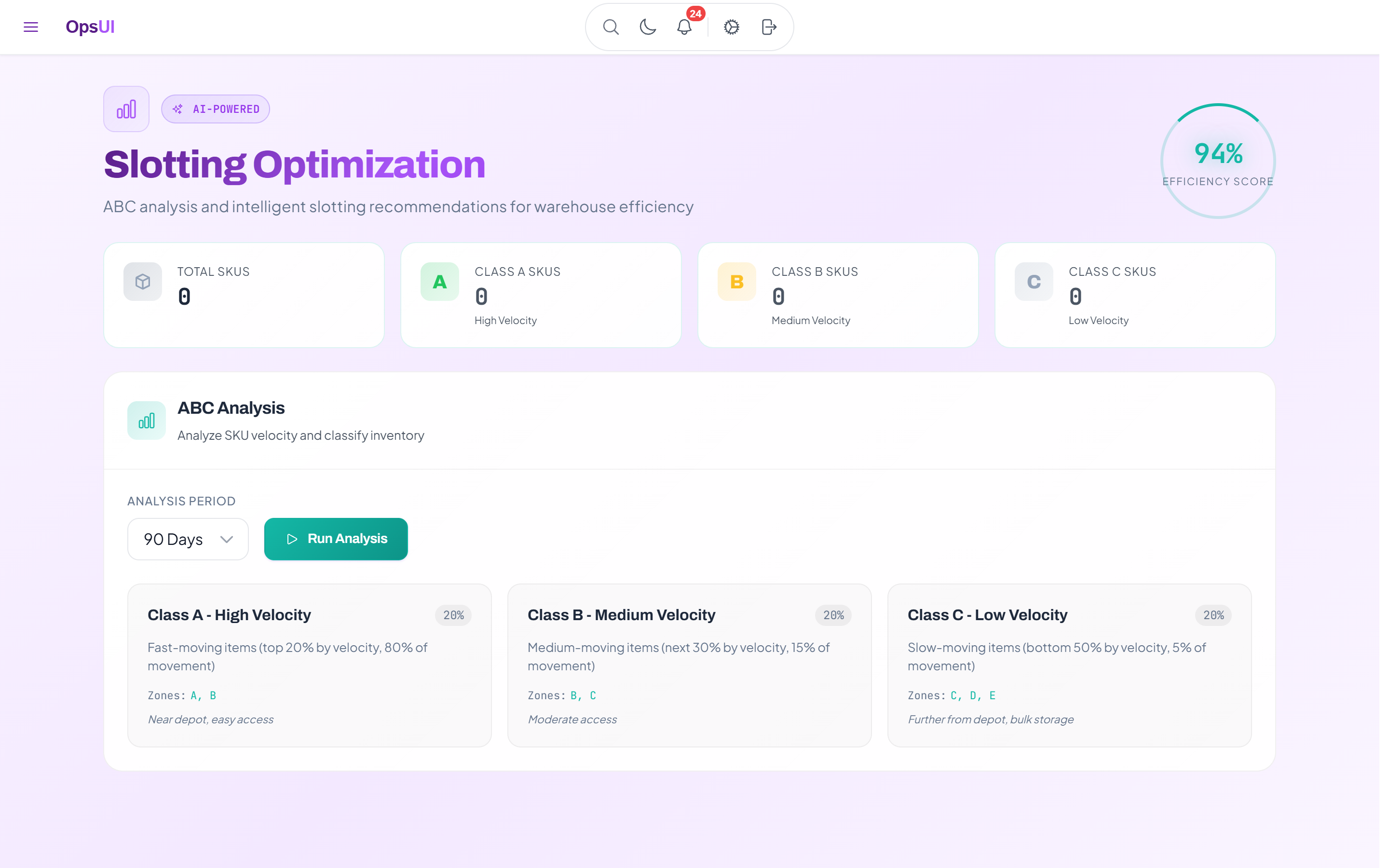Click the ANALYSIS PERIOD label
The width and height of the screenshot is (1389, 868).
[181, 501]
